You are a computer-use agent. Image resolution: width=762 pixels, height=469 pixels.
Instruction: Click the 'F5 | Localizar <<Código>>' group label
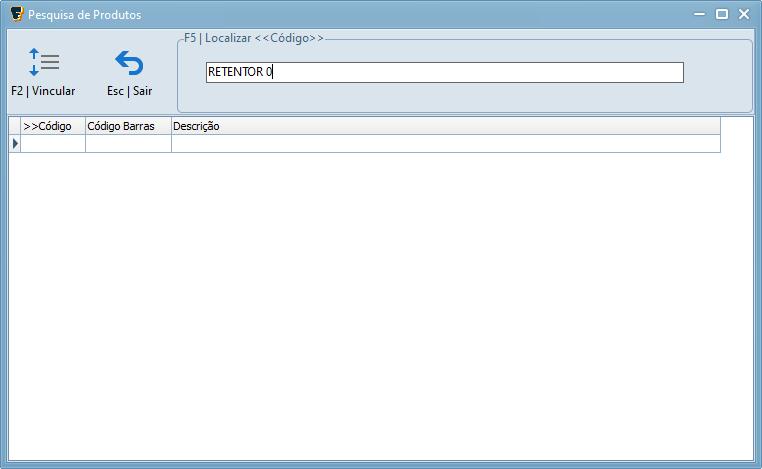254,38
